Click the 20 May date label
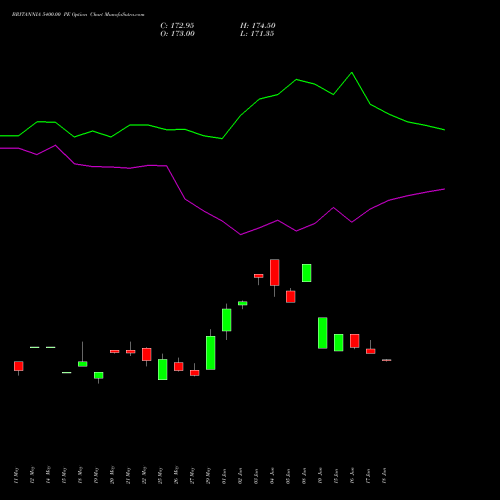The image size is (500, 500). (112, 475)
